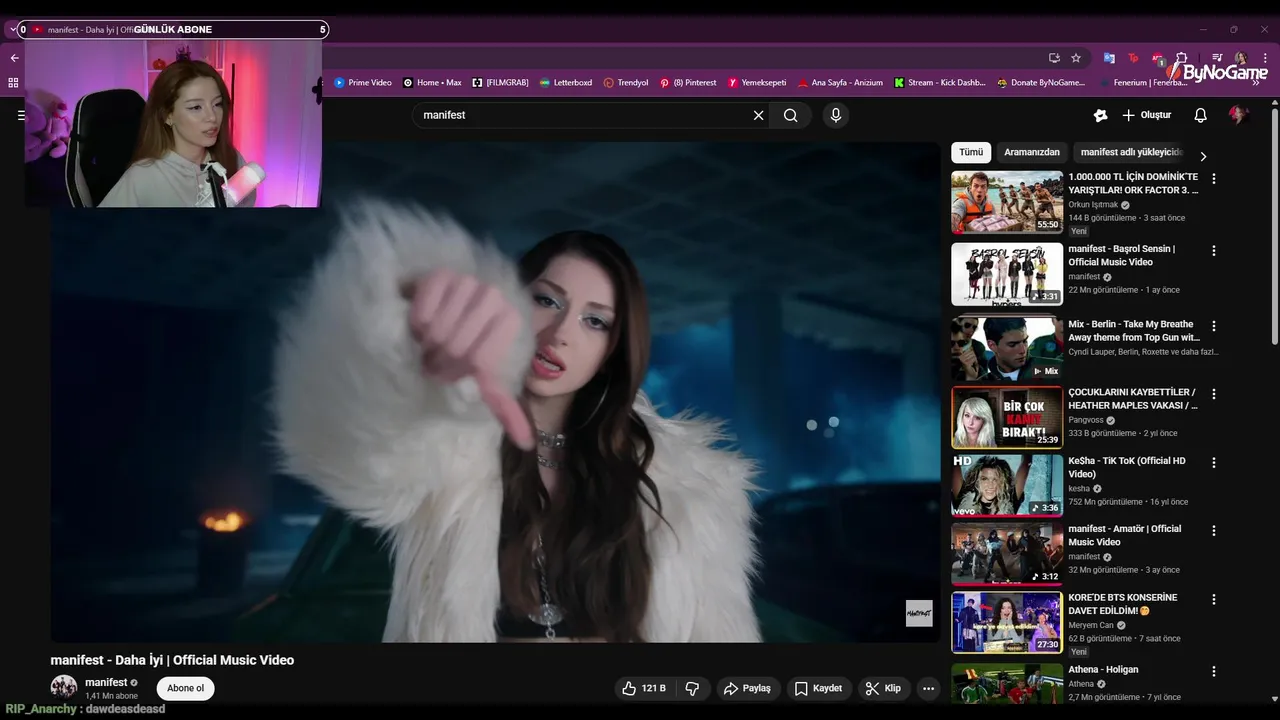Open Çocuklarını Kaybettiler title link

click(x=1132, y=398)
